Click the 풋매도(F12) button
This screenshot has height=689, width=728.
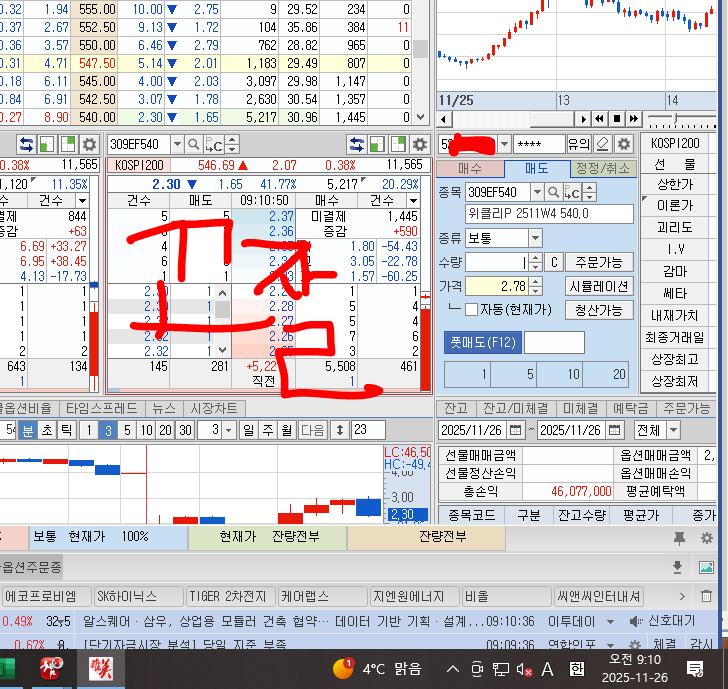(481, 343)
